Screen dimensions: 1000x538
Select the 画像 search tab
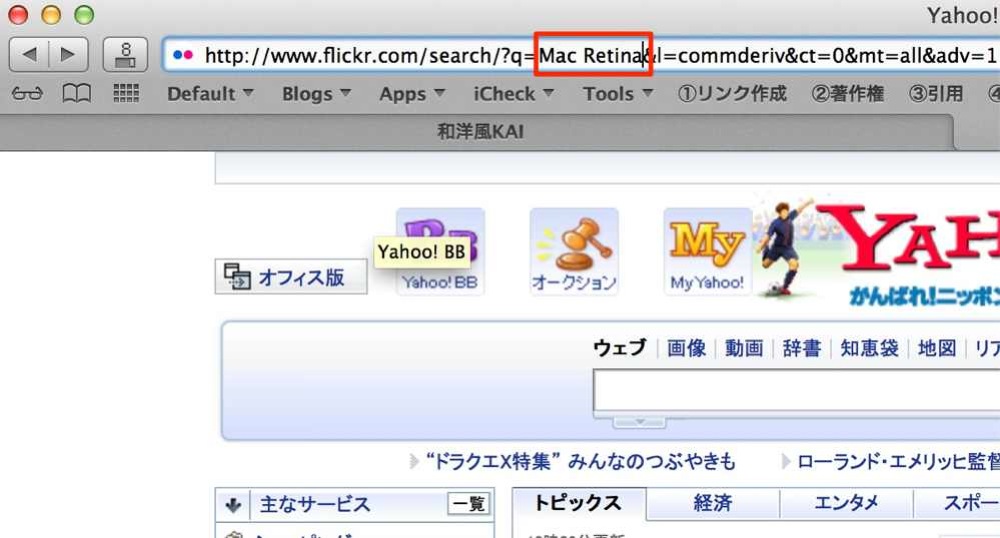(x=686, y=348)
